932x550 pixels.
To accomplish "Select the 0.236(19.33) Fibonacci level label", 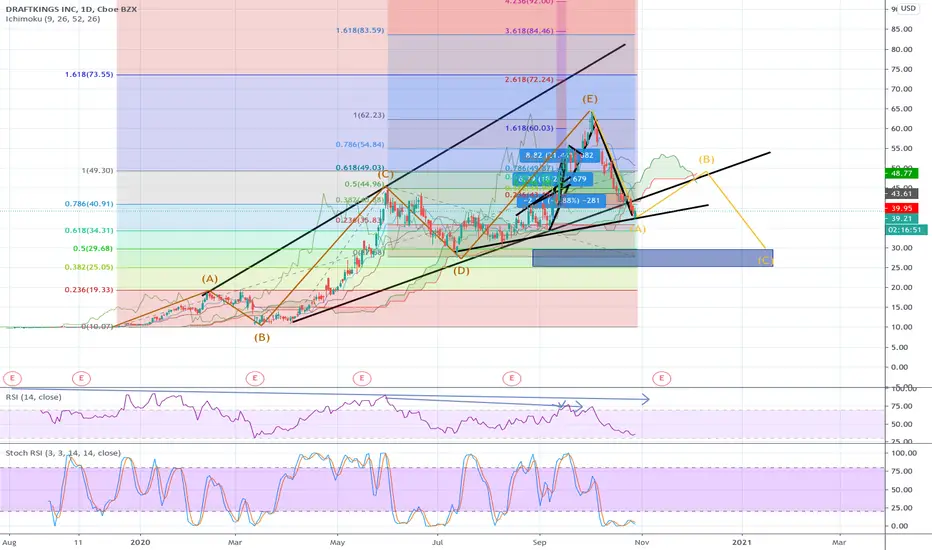I will coord(89,290).
